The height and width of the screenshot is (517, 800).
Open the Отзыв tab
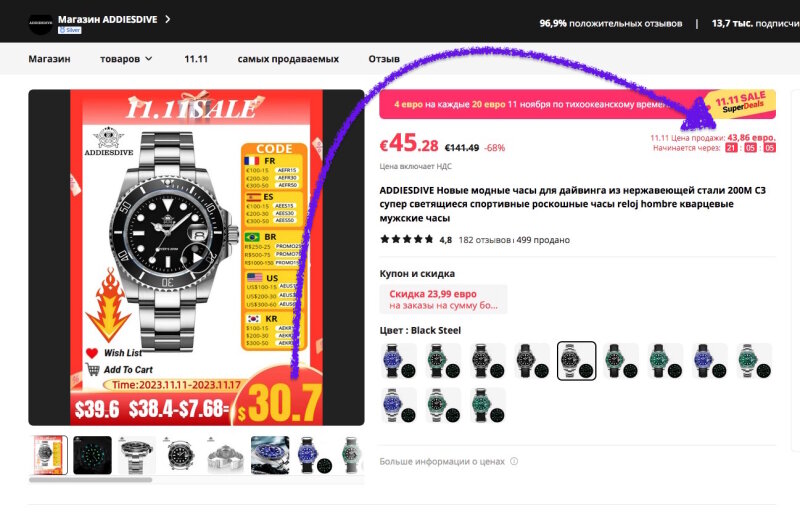point(384,59)
